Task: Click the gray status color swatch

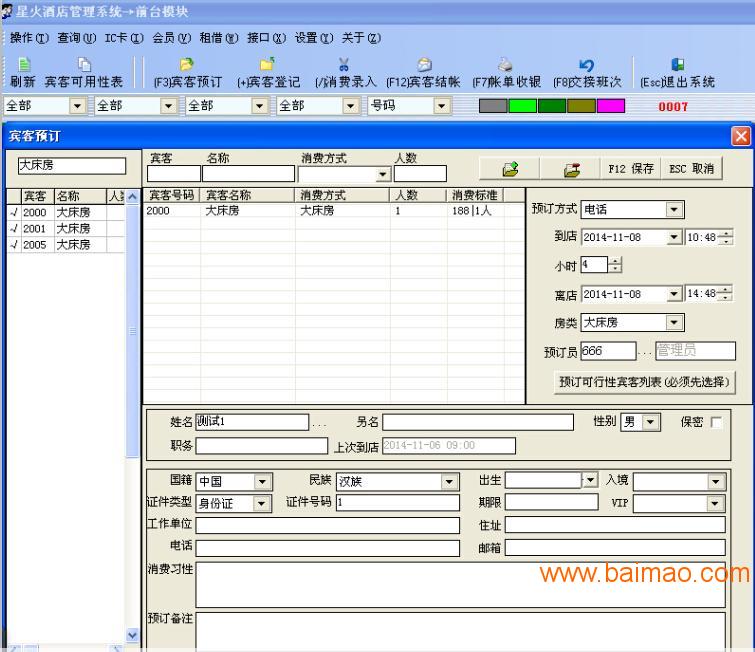Action: coord(493,106)
